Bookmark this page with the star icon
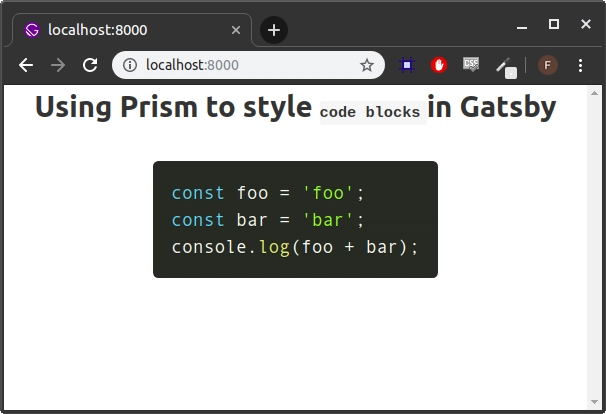This screenshot has width=606, height=414. tap(367, 65)
